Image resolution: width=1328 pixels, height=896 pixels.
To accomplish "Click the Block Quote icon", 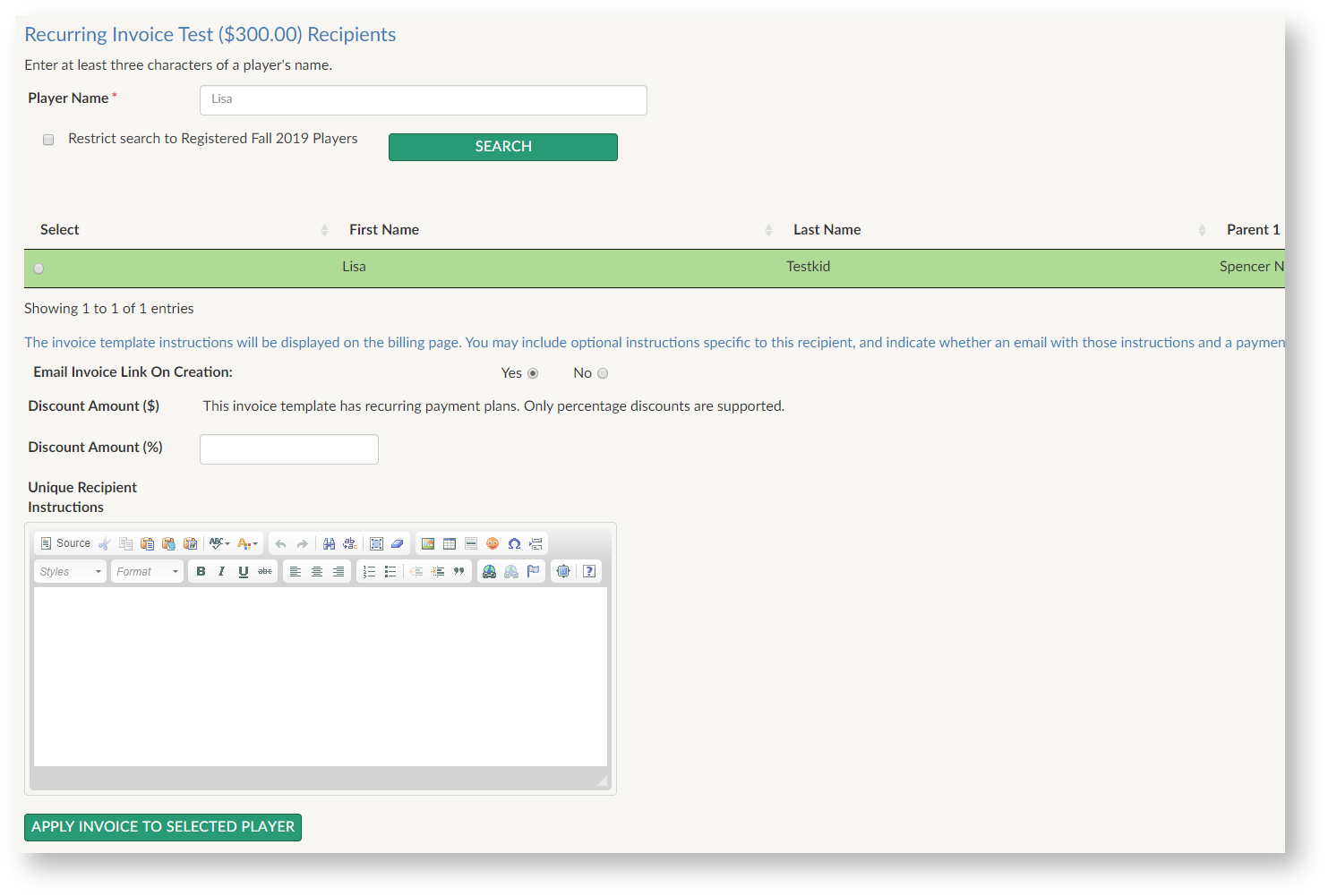I will (459, 571).
